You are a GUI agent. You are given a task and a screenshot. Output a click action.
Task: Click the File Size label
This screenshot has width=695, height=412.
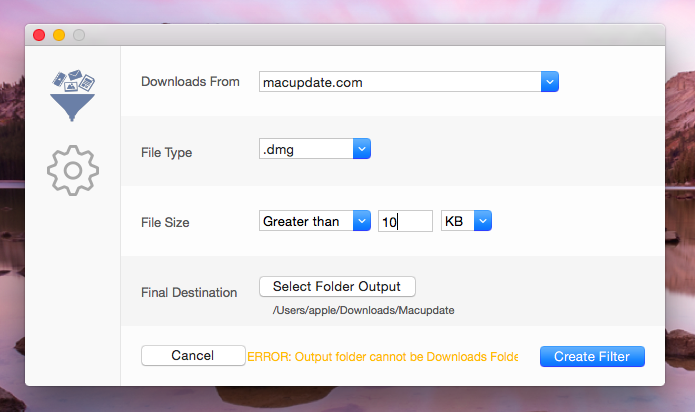(x=165, y=222)
